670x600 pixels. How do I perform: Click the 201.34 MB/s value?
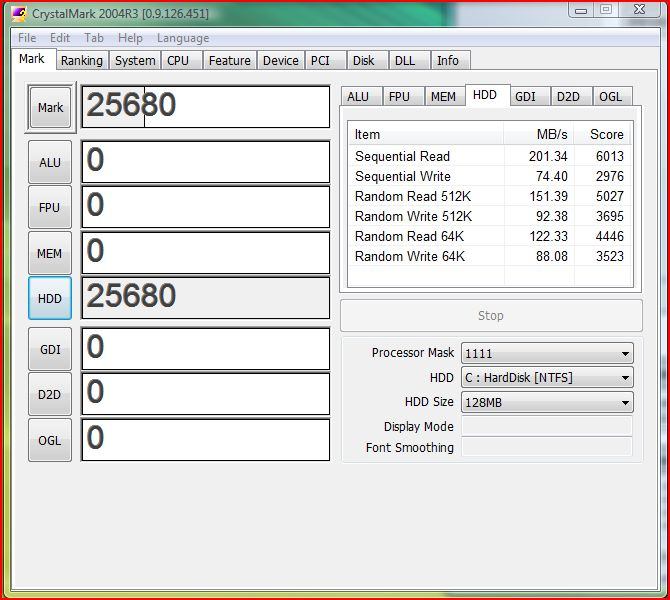click(548, 156)
